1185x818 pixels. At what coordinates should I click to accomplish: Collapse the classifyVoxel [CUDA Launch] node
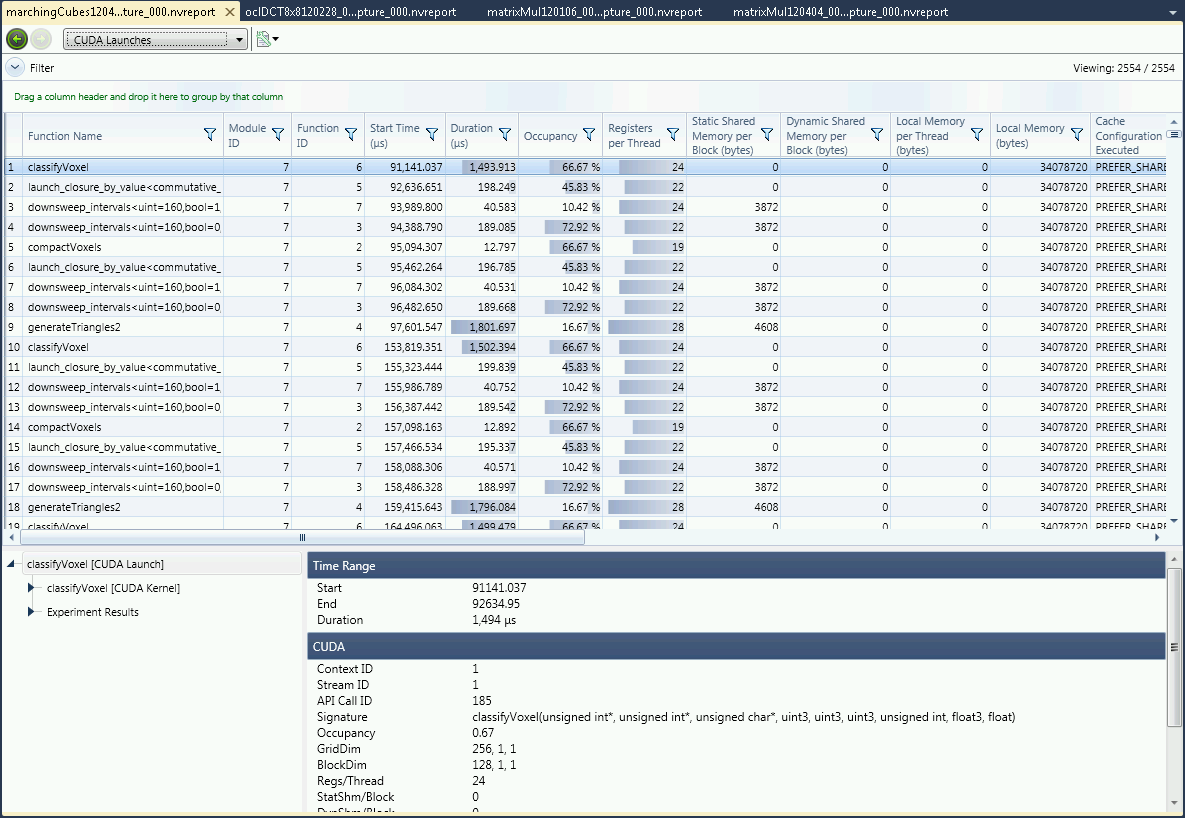[12, 565]
